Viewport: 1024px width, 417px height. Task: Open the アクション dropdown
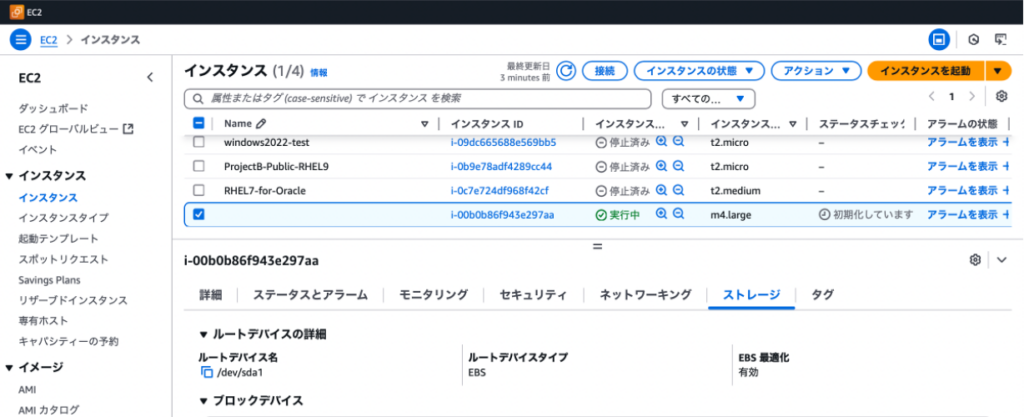[816, 71]
